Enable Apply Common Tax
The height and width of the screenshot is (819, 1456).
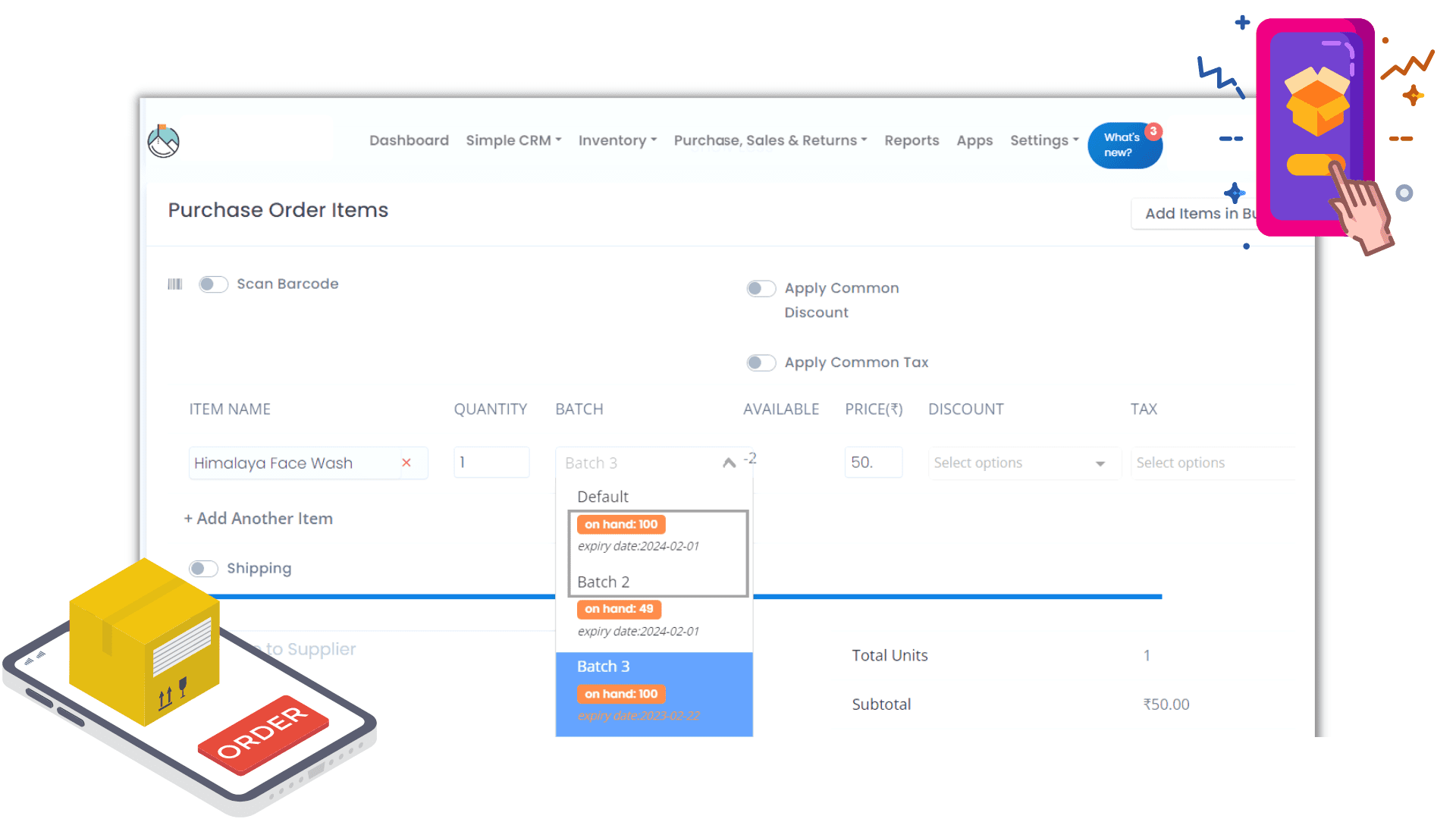pos(761,362)
